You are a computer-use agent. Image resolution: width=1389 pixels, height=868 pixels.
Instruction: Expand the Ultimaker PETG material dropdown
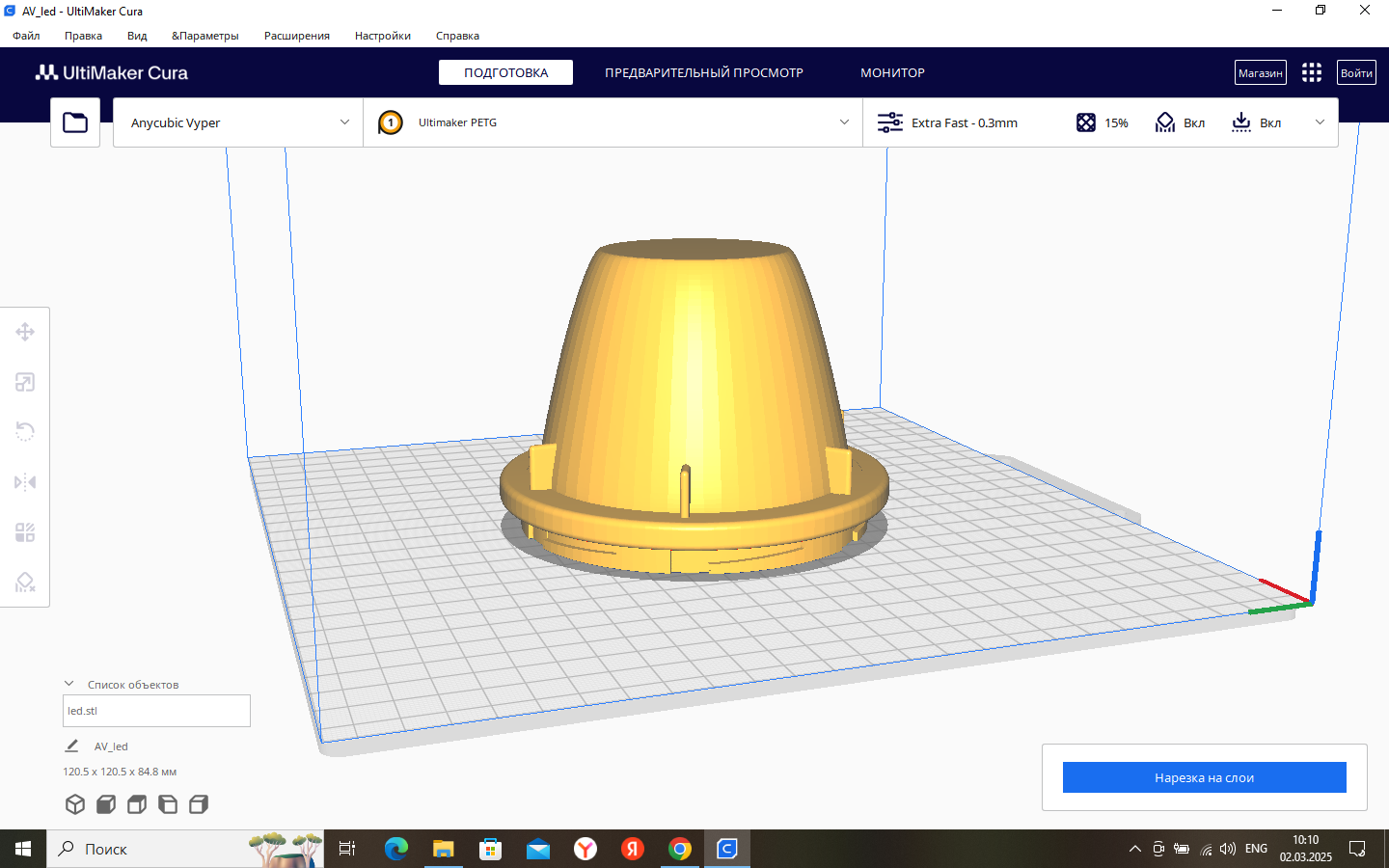point(614,122)
